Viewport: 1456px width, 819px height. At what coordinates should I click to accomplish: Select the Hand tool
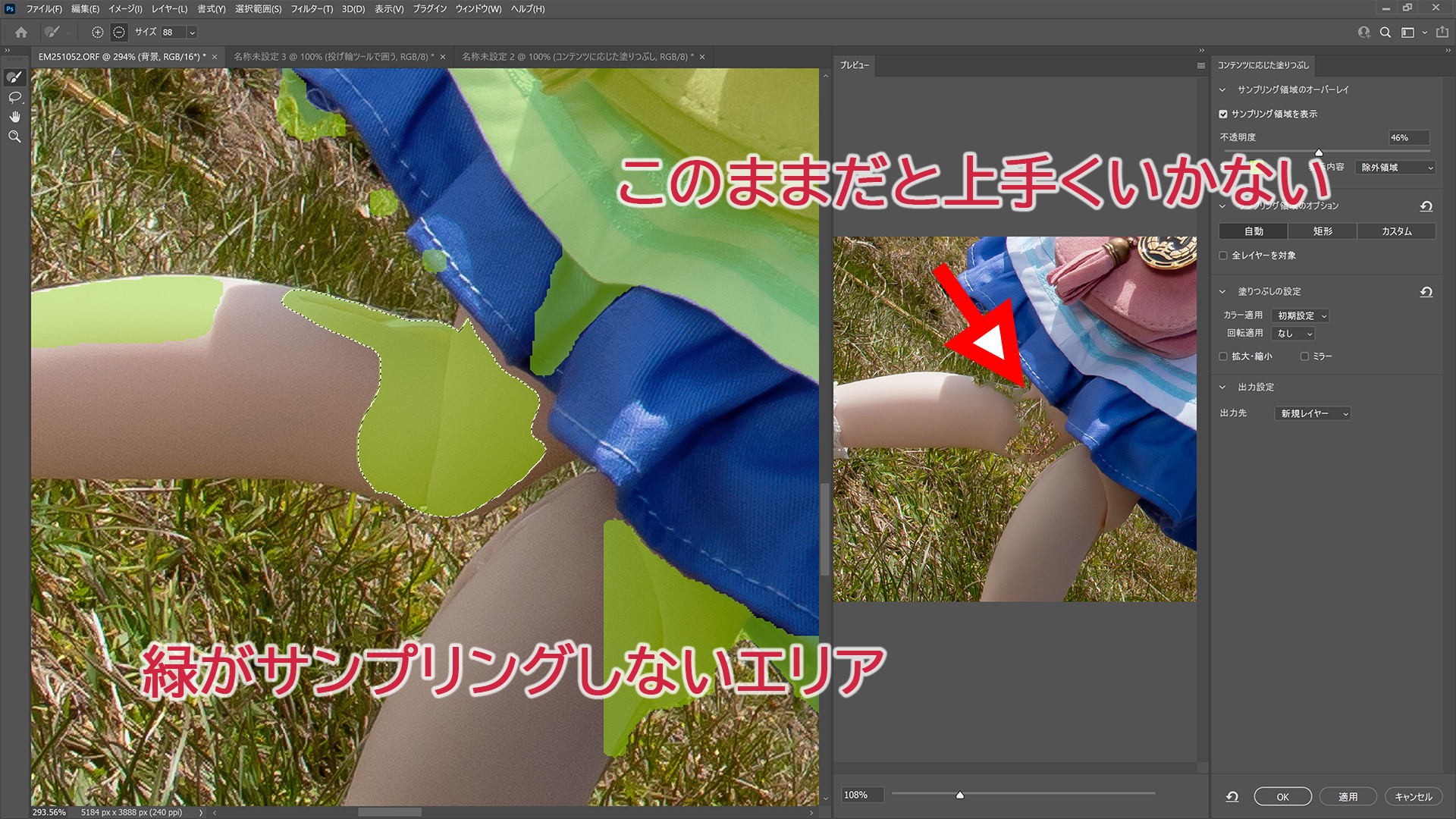point(14,117)
